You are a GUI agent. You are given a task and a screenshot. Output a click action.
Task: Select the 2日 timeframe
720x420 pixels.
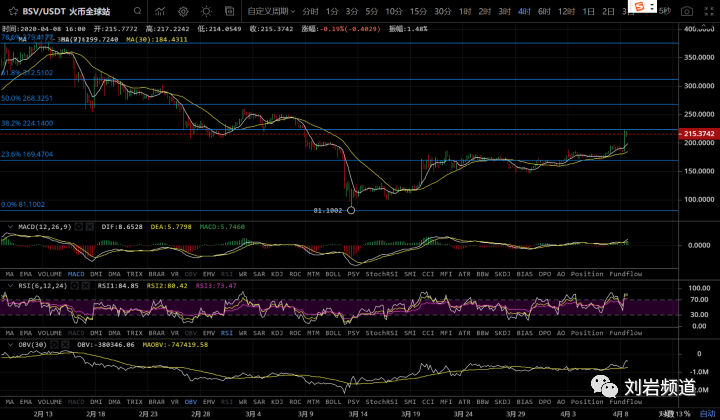click(x=608, y=11)
